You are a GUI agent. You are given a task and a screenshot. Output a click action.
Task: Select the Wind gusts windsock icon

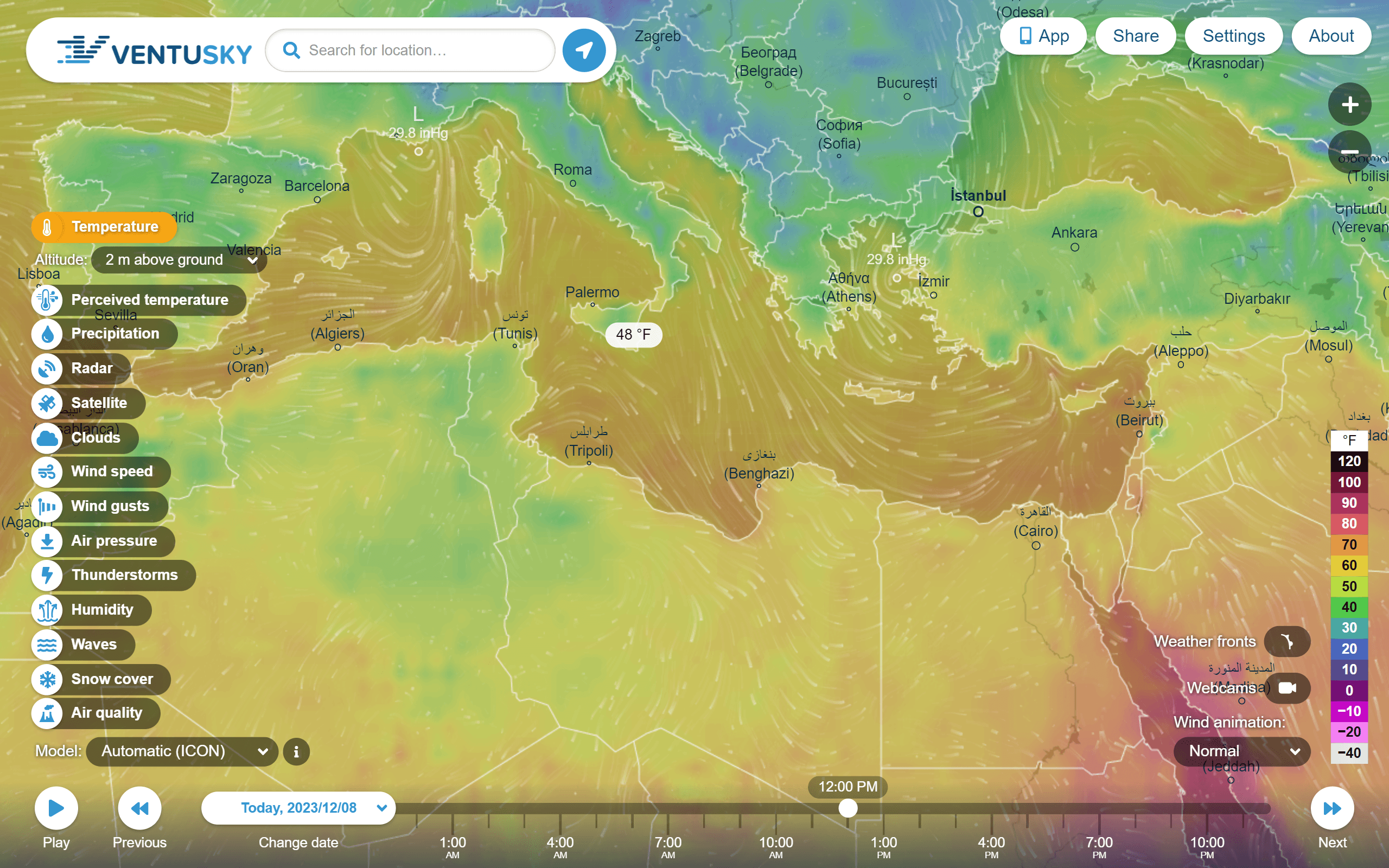click(47, 506)
